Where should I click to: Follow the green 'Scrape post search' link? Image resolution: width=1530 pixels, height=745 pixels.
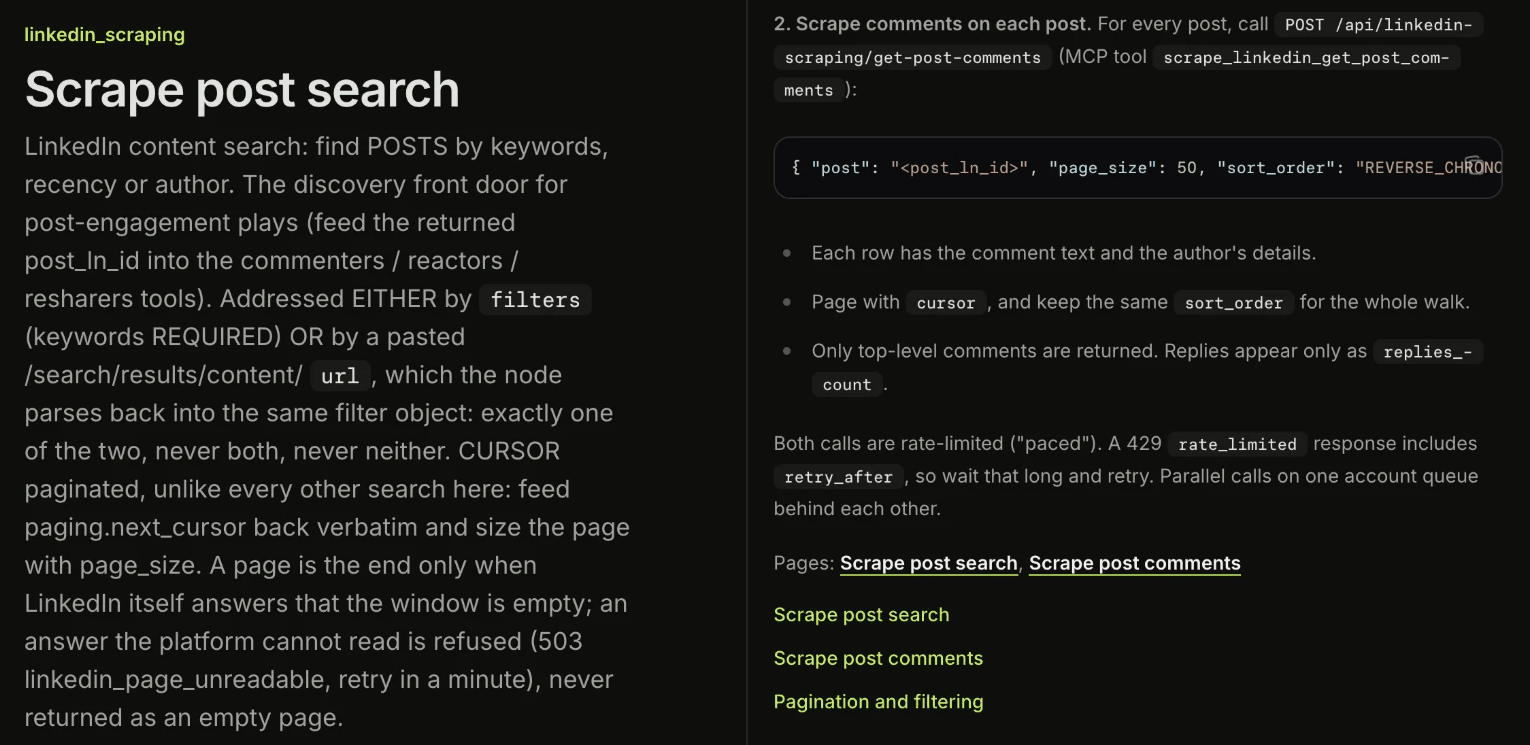click(861, 615)
